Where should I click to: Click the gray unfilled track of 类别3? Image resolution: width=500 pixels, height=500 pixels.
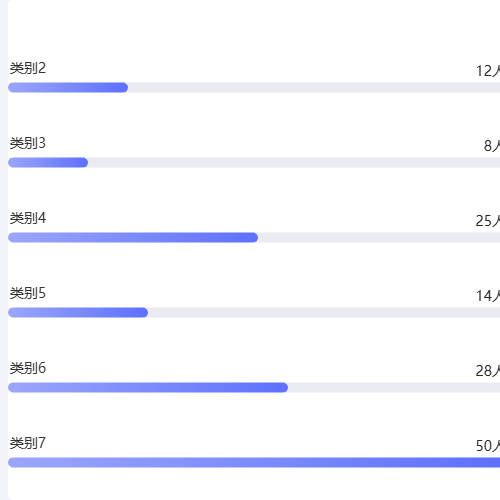294,162
